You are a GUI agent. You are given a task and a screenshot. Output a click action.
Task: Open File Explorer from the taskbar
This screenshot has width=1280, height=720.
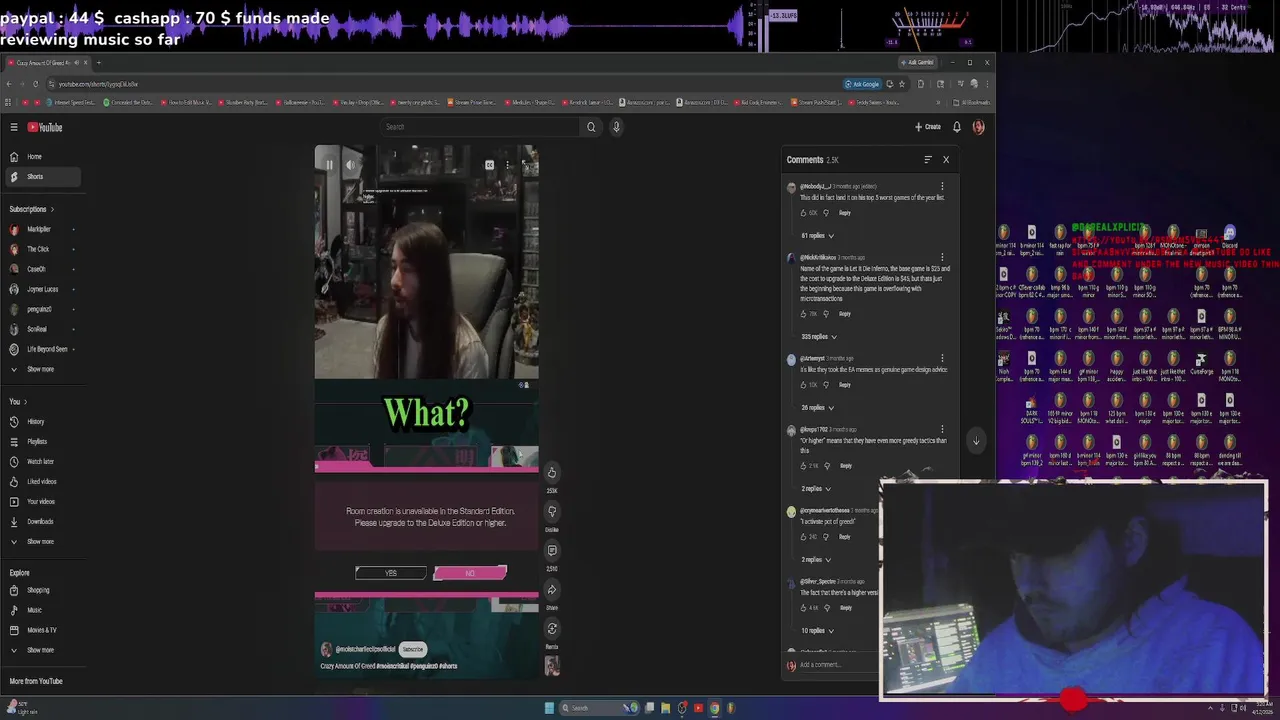pyautogui.click(x=665, y=708)
